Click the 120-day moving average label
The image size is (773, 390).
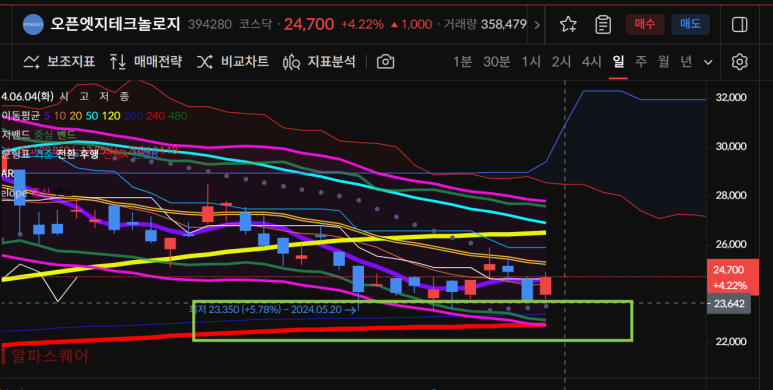coord(111,116)
